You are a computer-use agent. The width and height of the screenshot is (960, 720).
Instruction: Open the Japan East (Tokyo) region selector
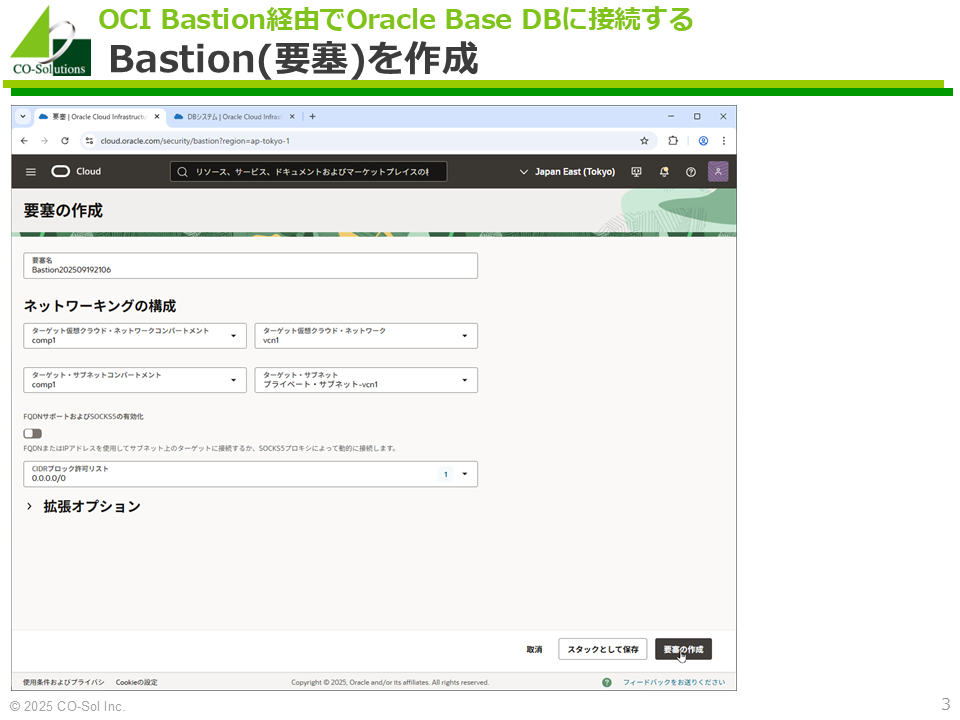567,172
